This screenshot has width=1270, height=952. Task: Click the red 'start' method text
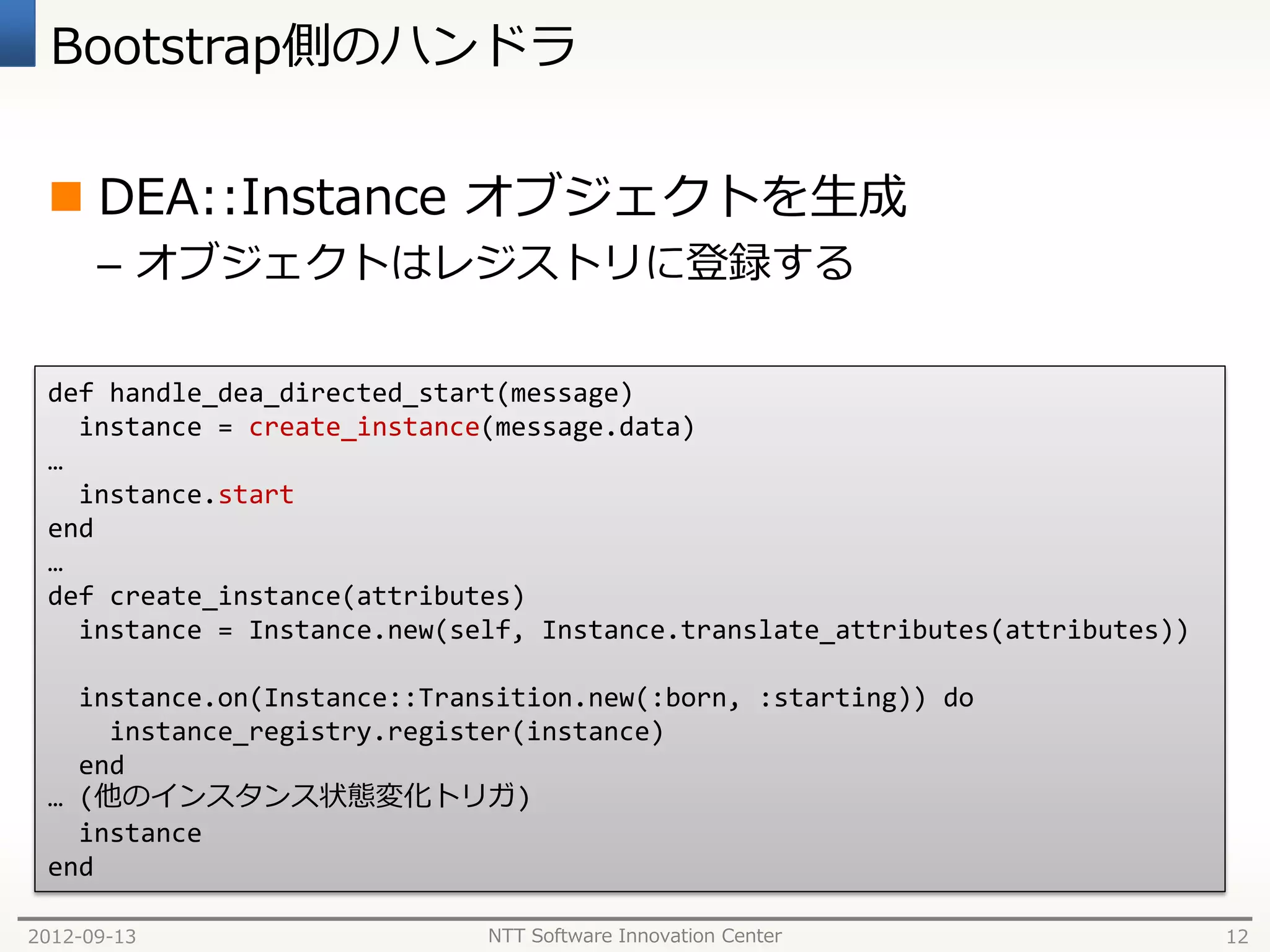tap(255, 495)
